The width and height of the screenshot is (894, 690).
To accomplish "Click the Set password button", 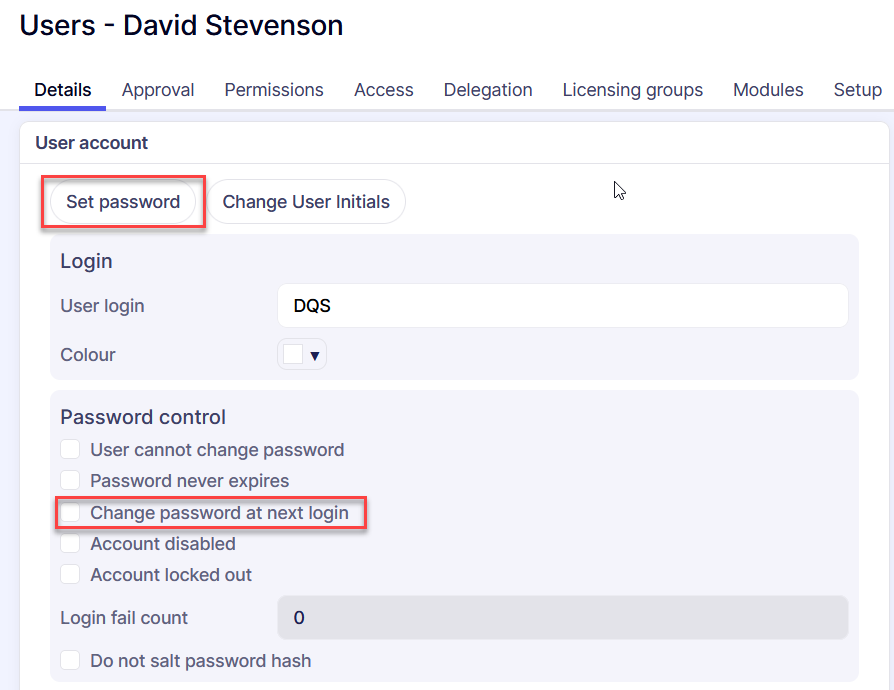I will point(123,202).
